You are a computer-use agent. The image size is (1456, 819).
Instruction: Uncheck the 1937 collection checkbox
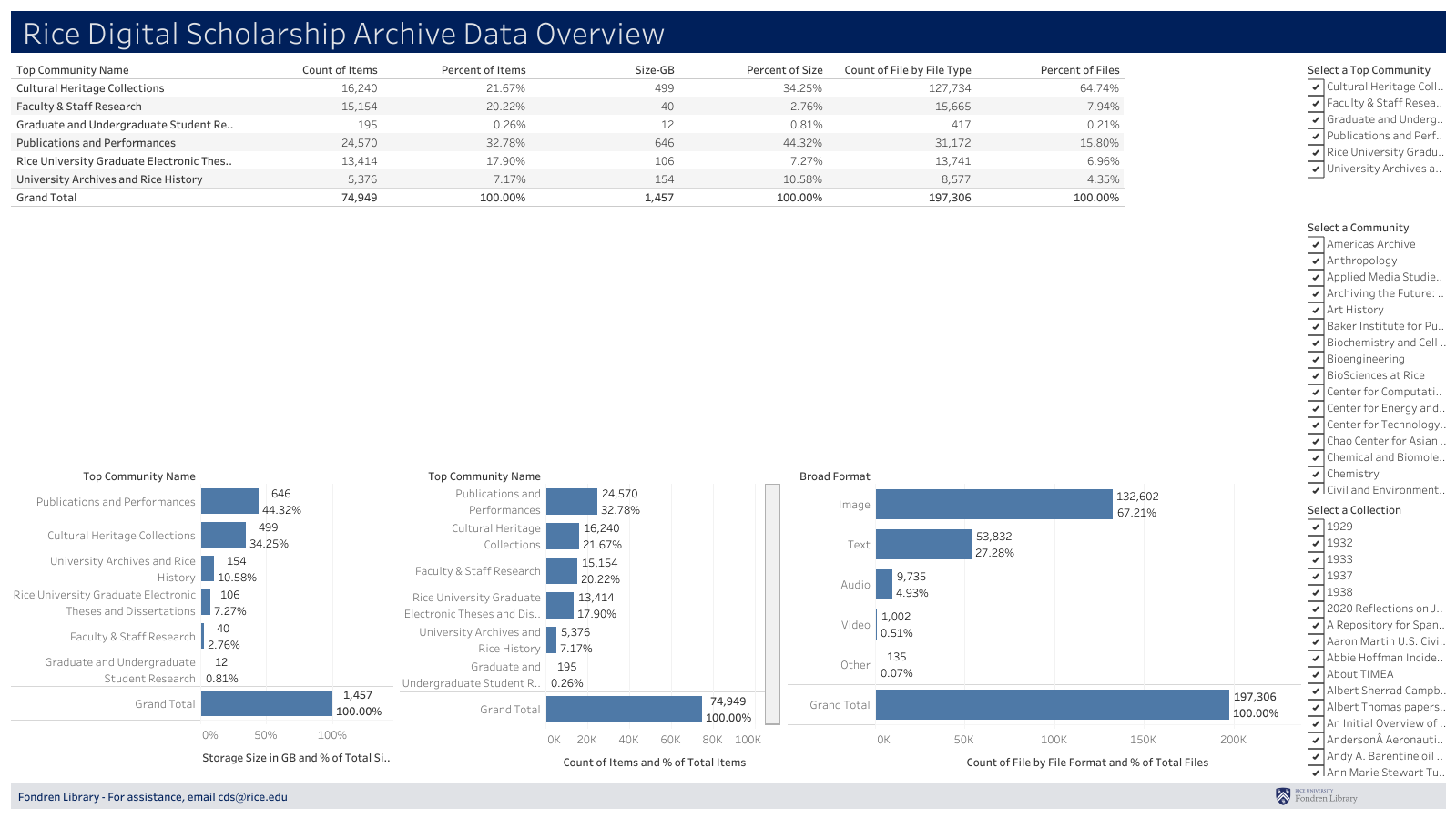(x=1315, y=577)
